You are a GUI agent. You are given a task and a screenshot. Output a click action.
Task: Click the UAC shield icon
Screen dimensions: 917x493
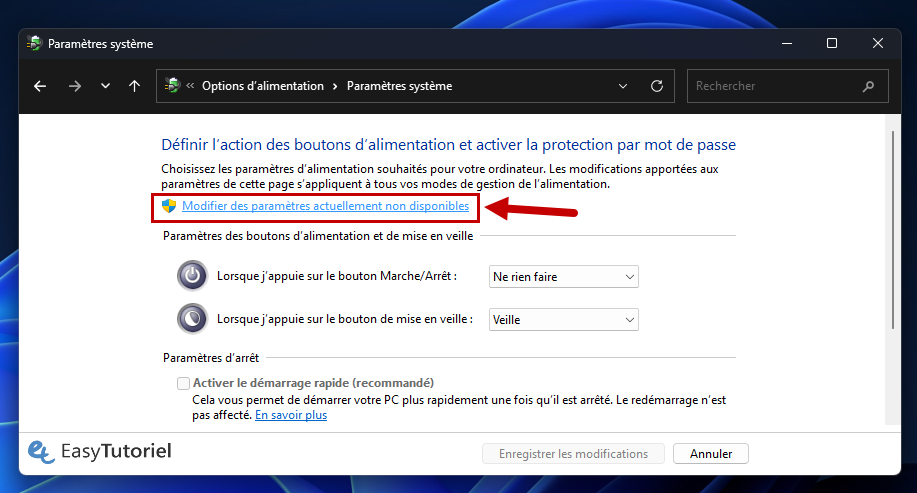(x=169, y=206)
